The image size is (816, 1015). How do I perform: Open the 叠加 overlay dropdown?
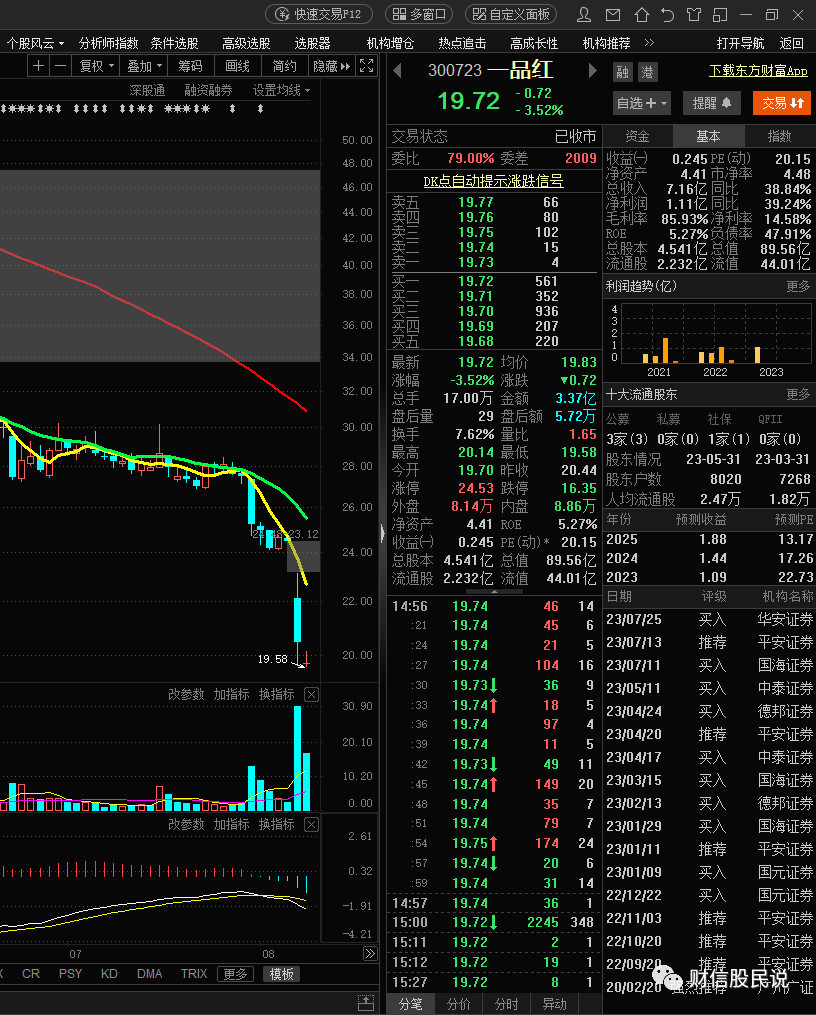[x=144, y=66]
